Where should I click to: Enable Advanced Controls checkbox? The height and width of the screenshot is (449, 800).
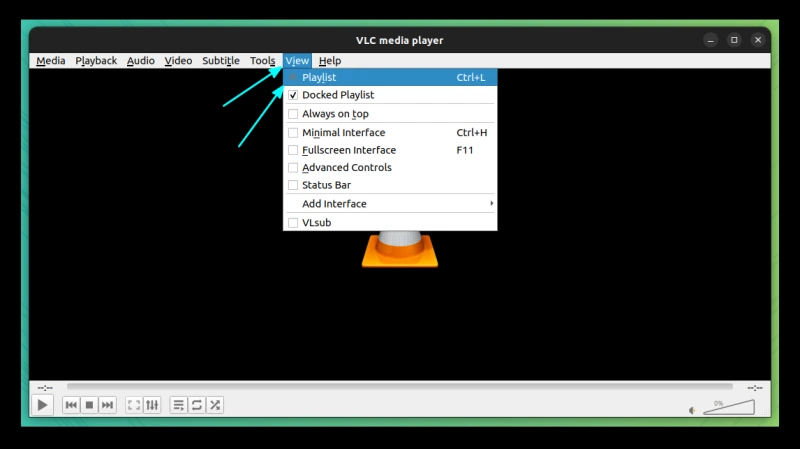tap(390, 167)
